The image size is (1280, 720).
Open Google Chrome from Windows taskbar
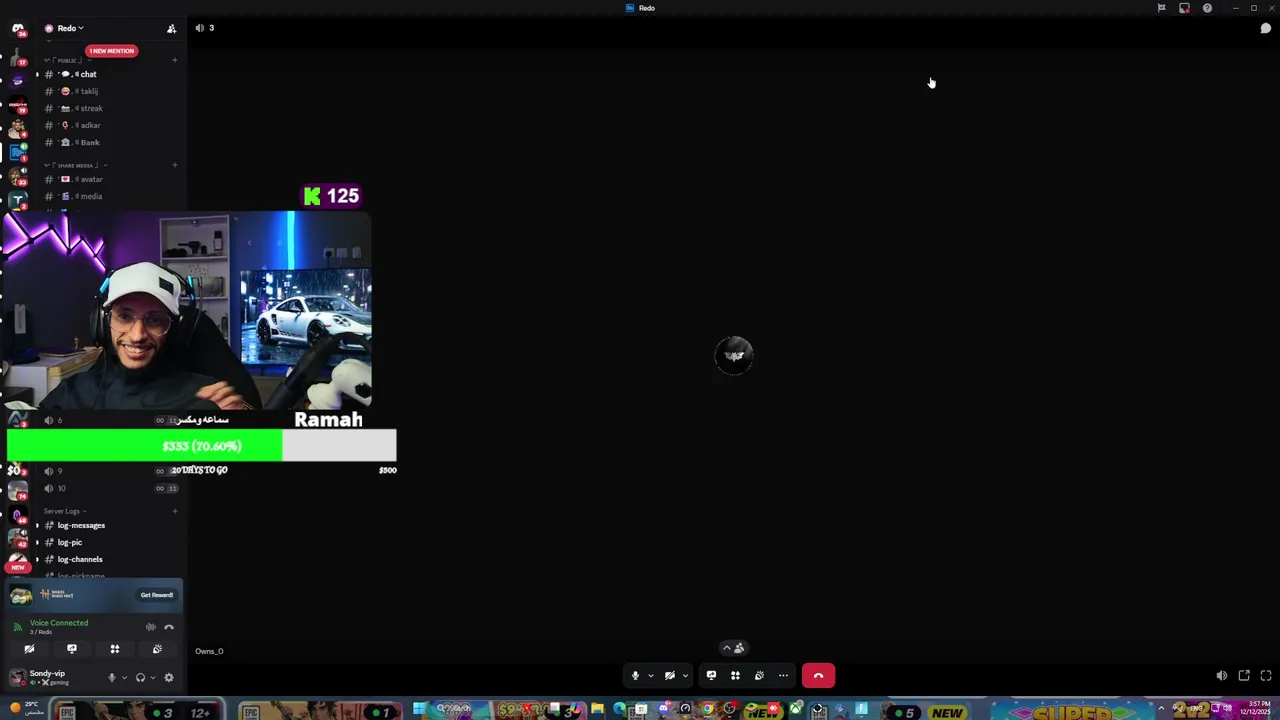click(x=708, y=710)
